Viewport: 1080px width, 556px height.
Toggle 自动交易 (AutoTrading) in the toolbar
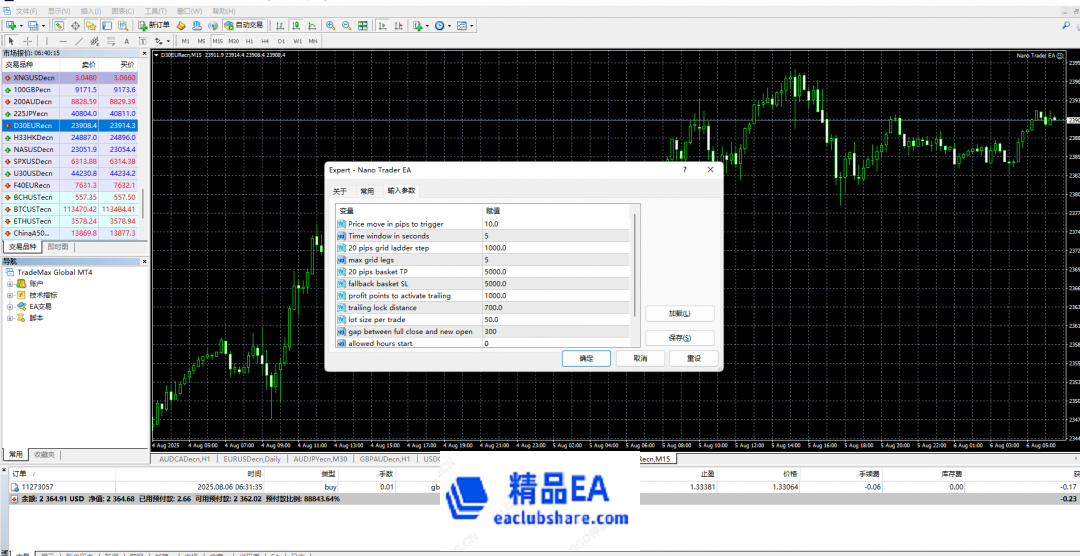[243, 25]
